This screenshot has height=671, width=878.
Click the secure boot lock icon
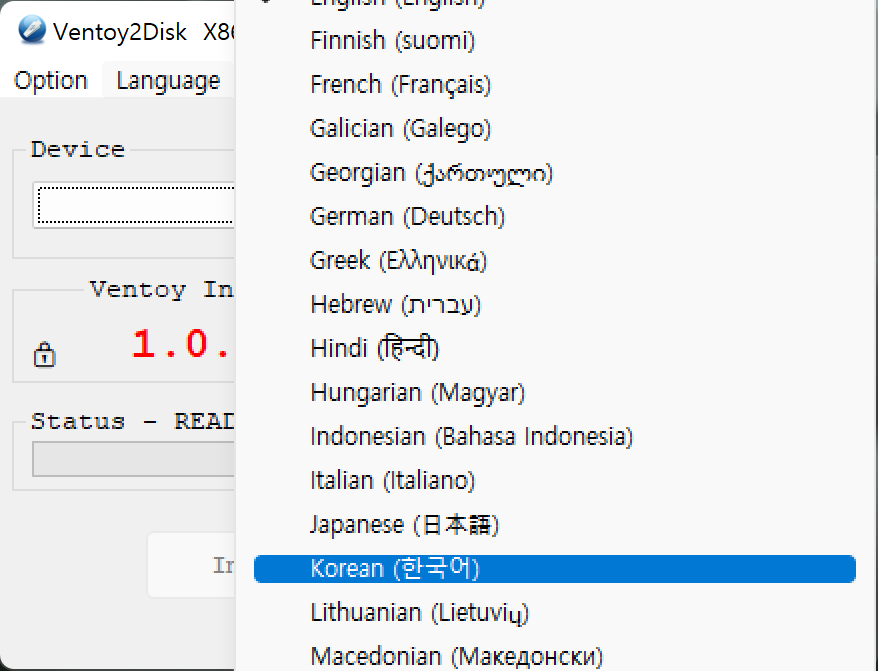44,355
